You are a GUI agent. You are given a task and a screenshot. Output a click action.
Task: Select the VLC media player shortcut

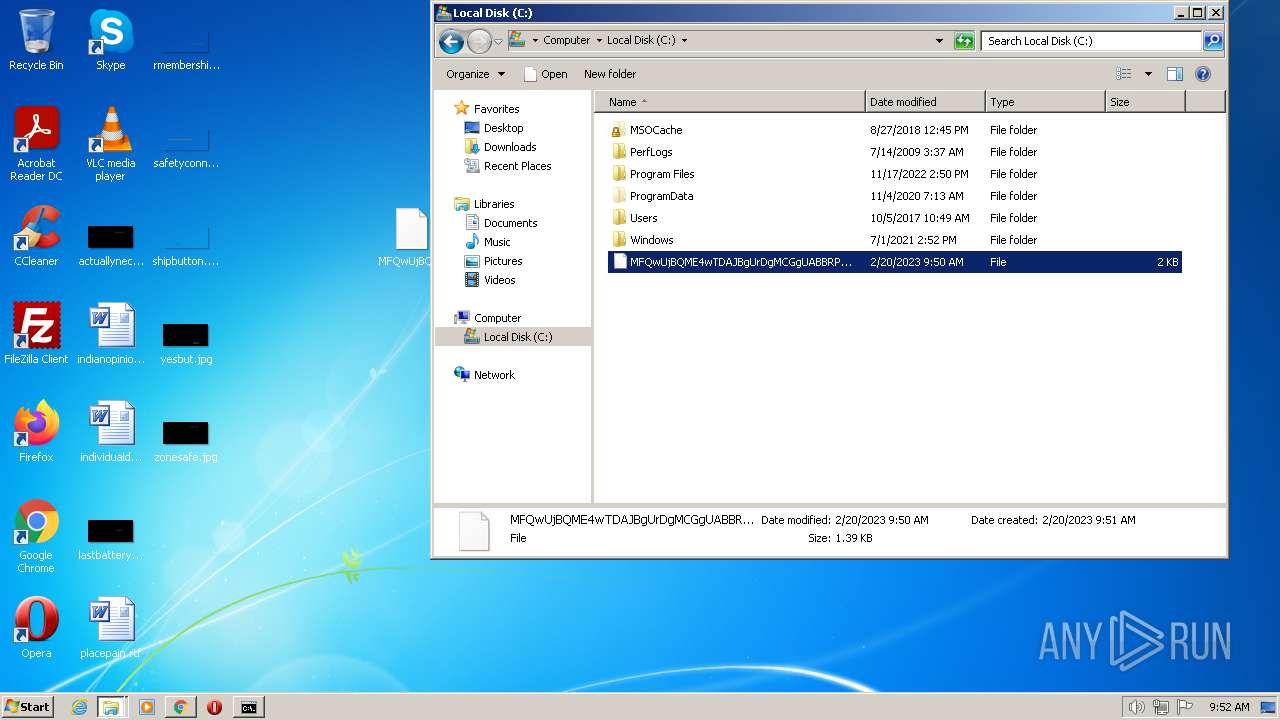tap(111, 144)
